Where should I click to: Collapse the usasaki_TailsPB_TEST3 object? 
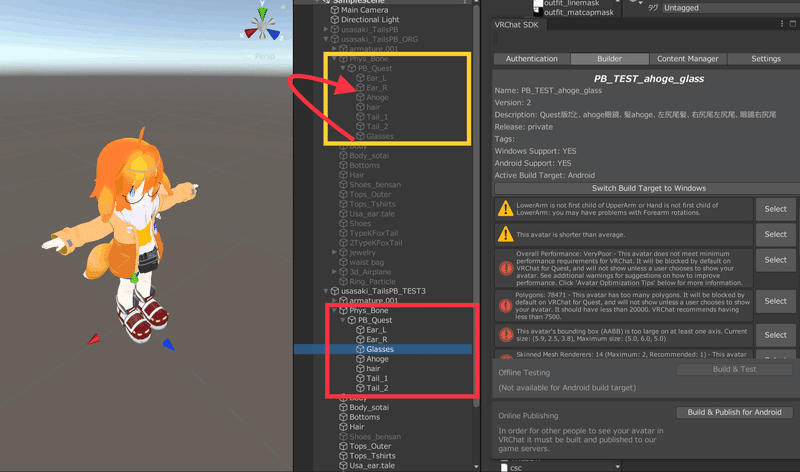tap(326, 291)
